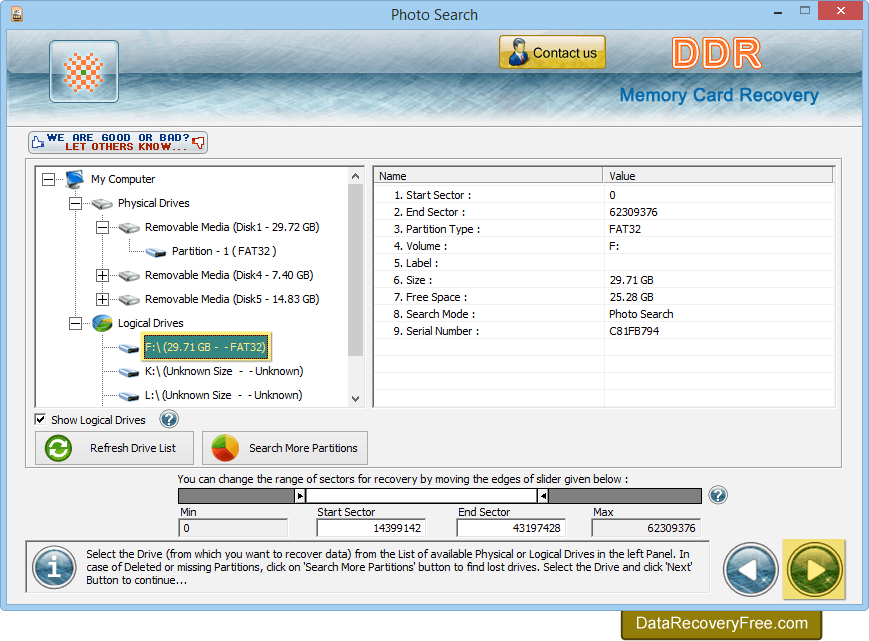This screenshot has height=641, width=869.
Task: Select F:\ (29.71 GB - FAT32) drive
Action: click(206, 347)
